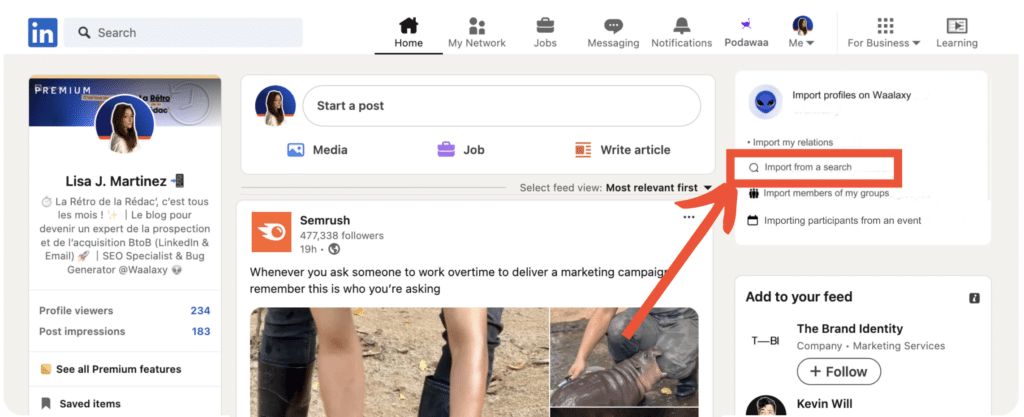
Task: Click Start a post field
Action: coord(500,106)
